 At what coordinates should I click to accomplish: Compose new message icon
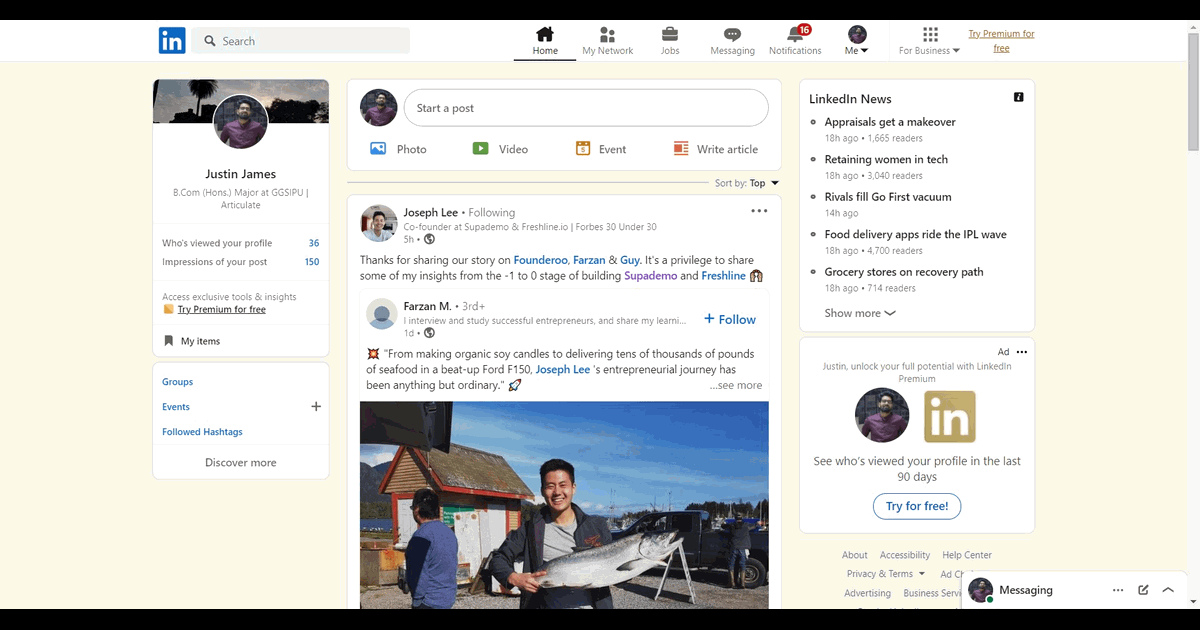point(1143,590)
